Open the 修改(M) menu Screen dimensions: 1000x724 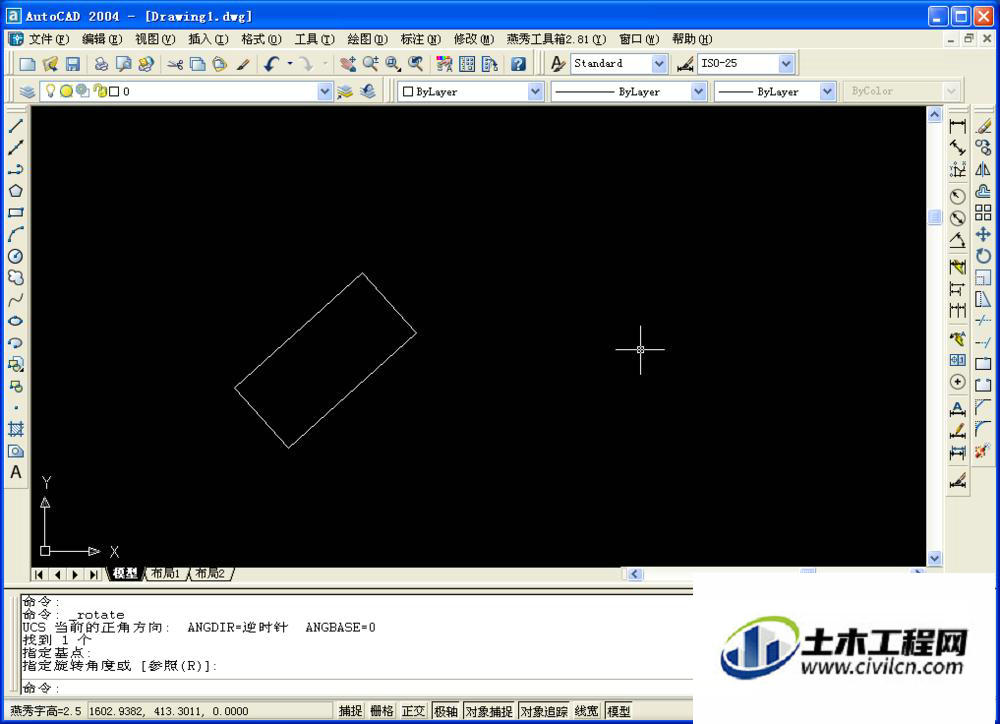(x=473, y=40)
